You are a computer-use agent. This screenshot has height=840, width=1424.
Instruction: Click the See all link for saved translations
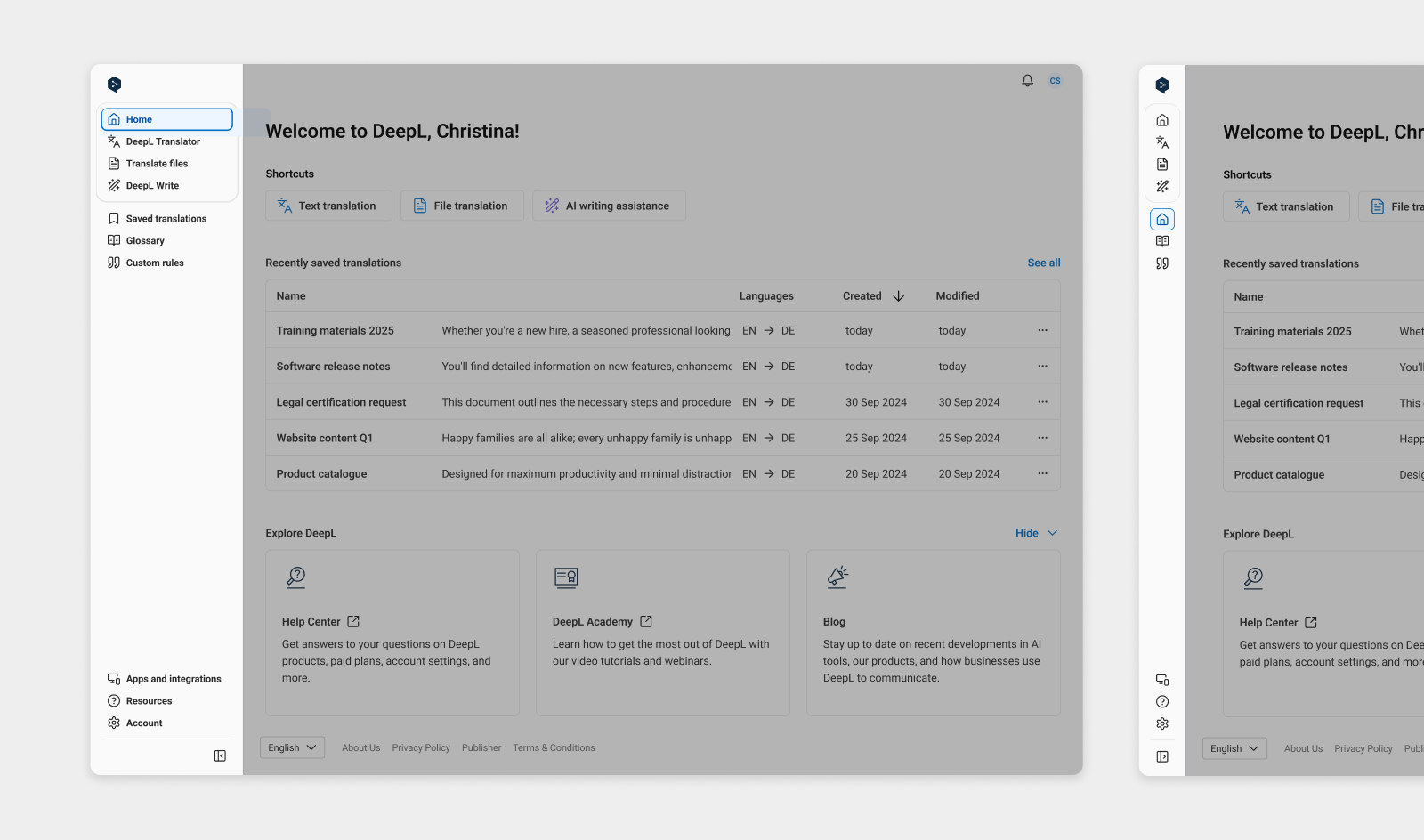[1044, 262]
